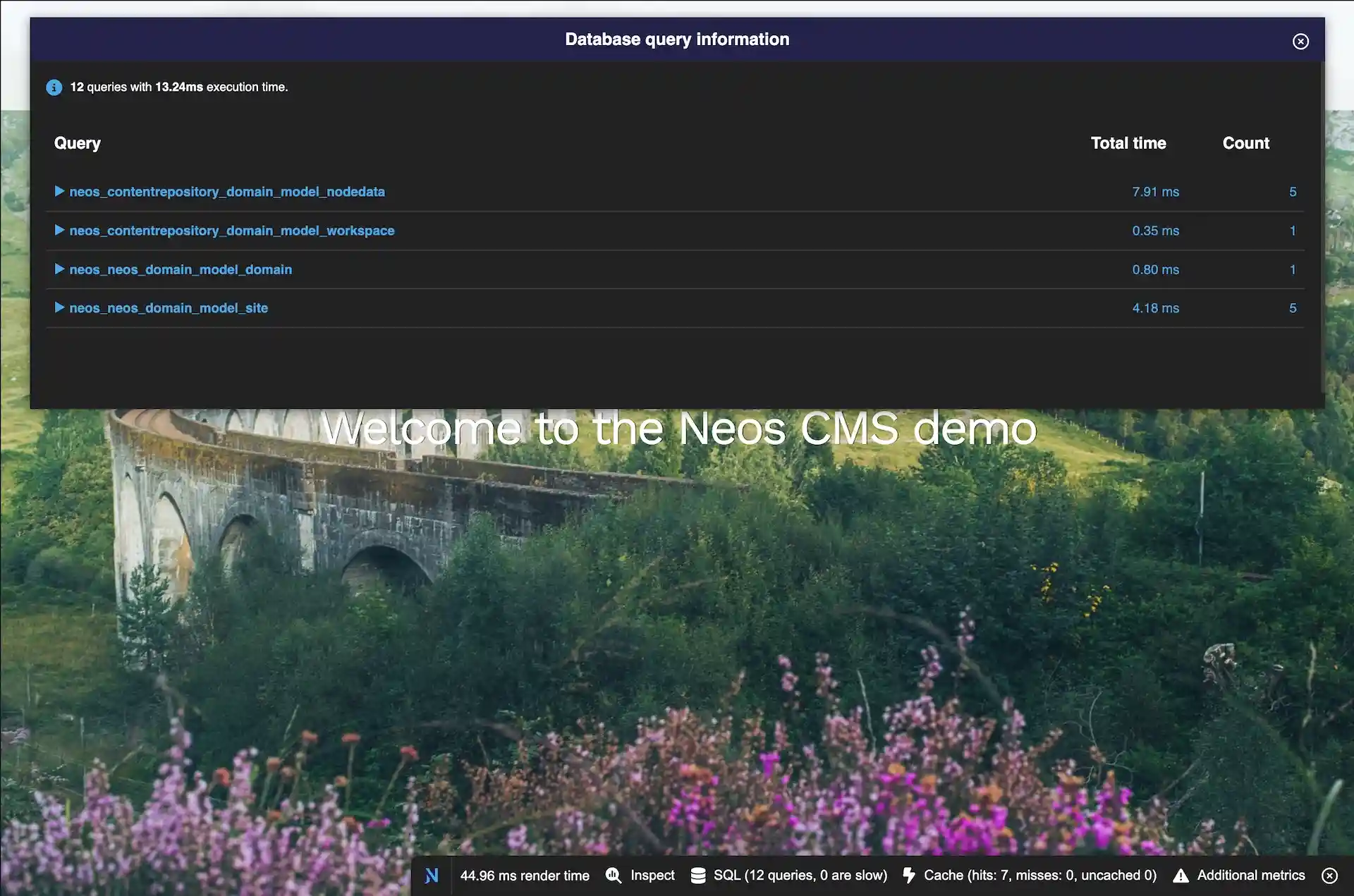Click the Cache lightning bolt icon
This screenshot has width=1354, height=896.
click(908, 876)
